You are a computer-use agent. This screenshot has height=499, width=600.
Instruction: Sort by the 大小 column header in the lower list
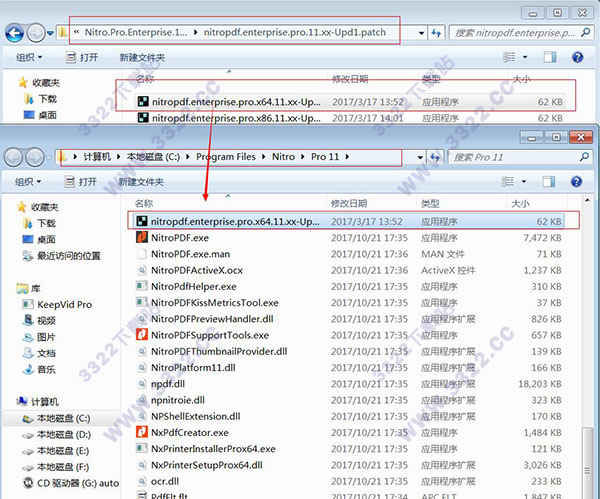point(520,204)
